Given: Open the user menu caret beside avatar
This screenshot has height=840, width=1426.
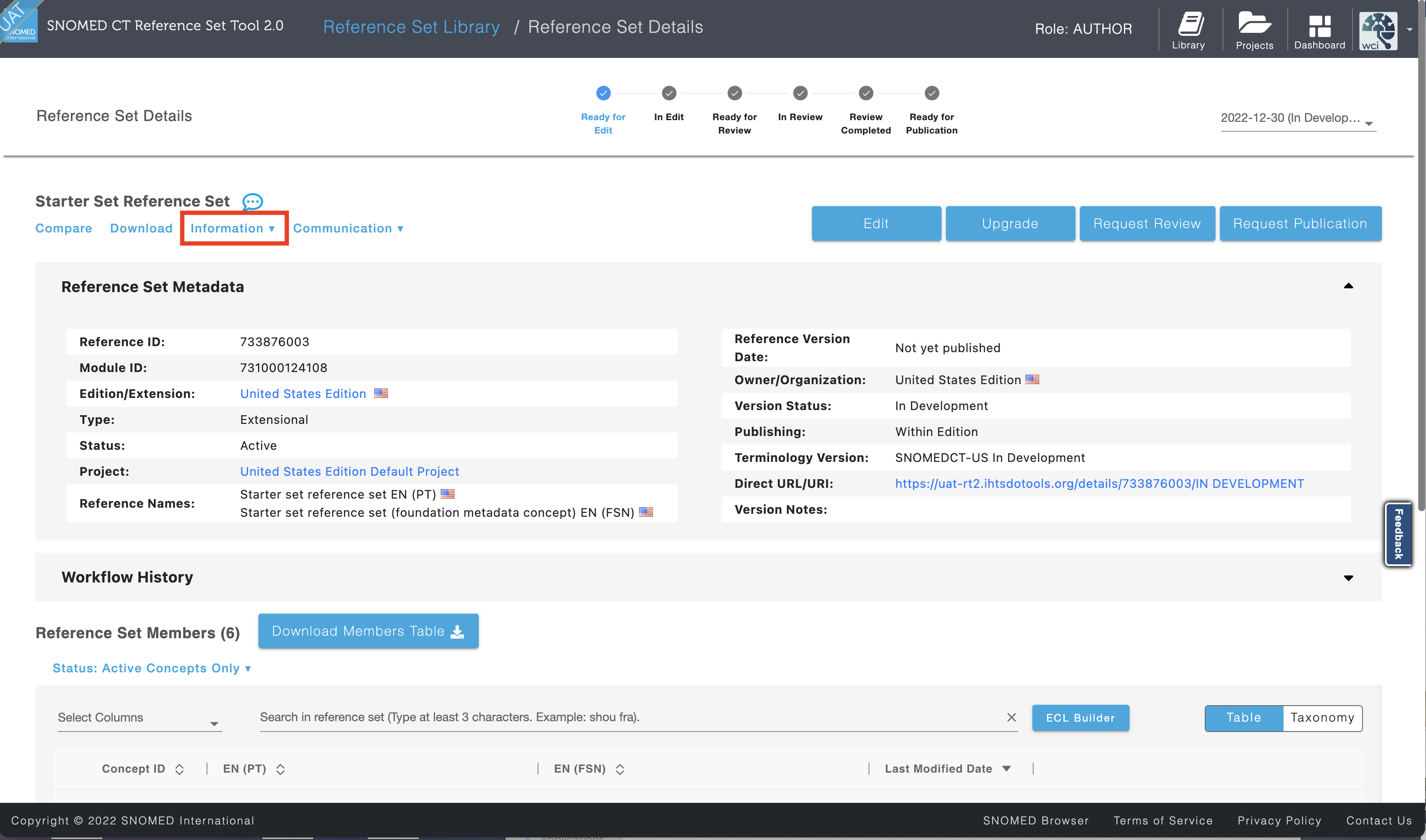Looking at the screenshot, I should (1410, 29).
